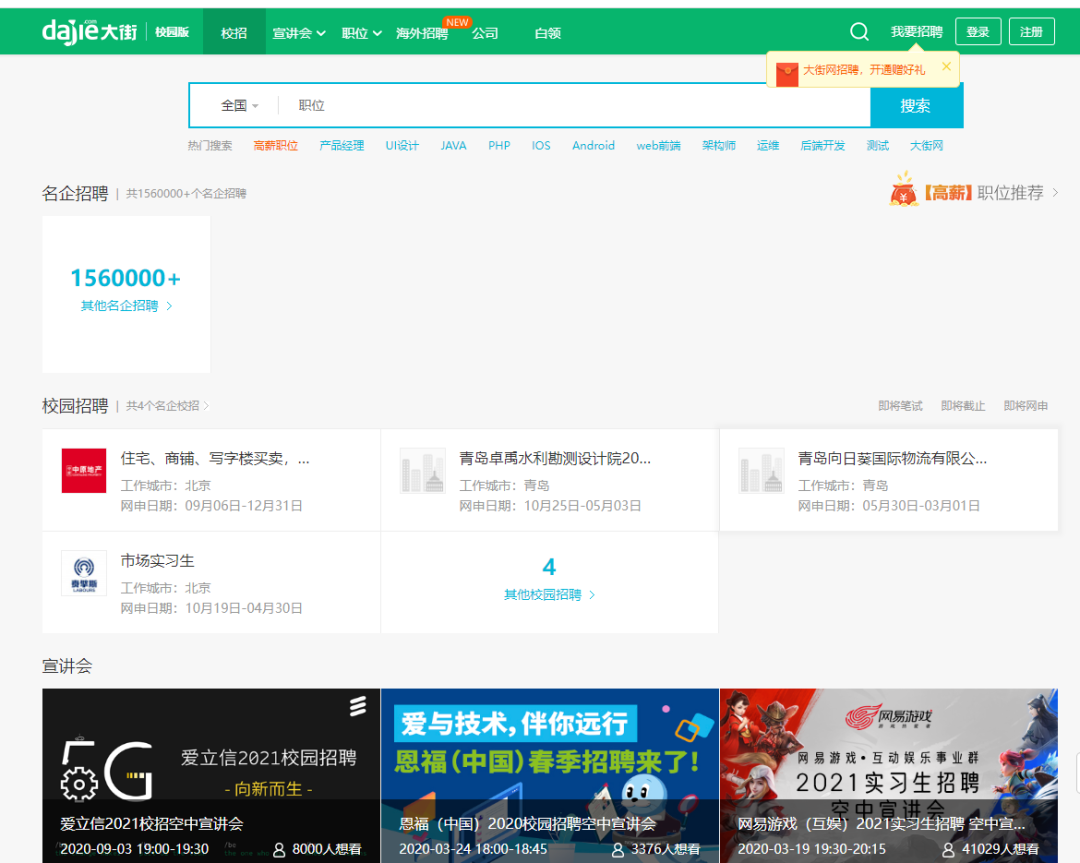Open the red Centaline company logo
The height and width of the screenshot is (863, 1080).
[x=84, y=470]
